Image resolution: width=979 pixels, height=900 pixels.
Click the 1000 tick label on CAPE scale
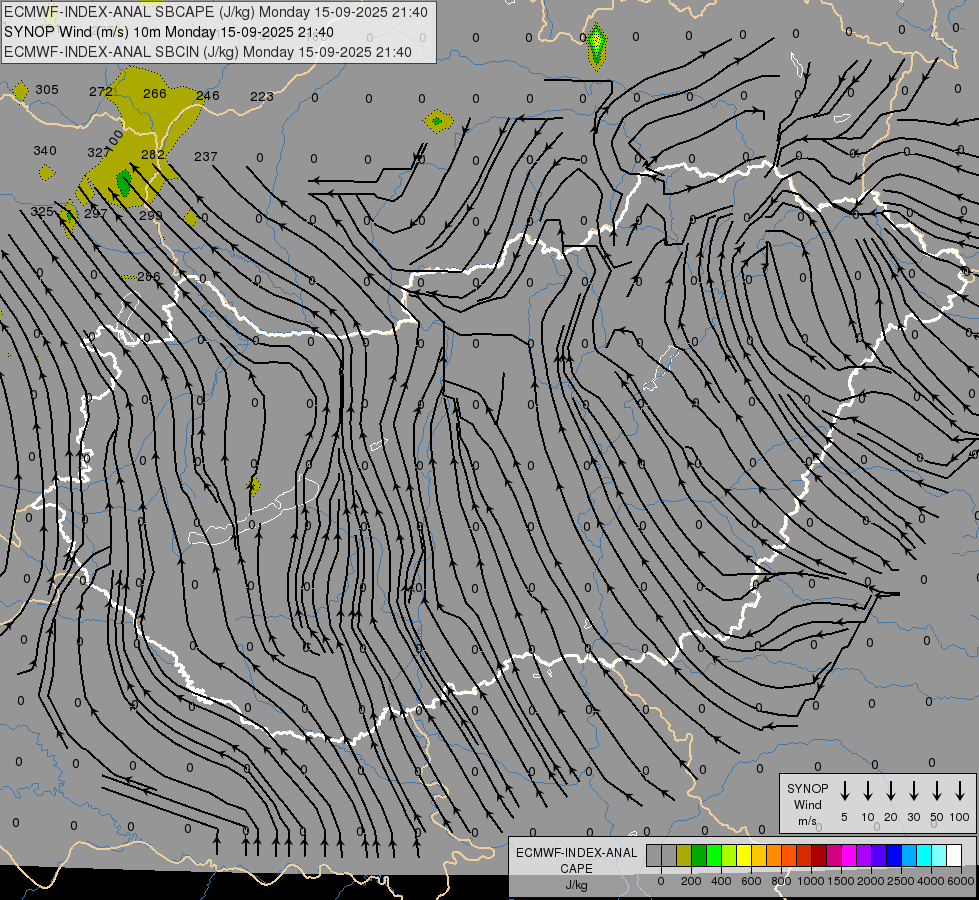tap(810, 881)
